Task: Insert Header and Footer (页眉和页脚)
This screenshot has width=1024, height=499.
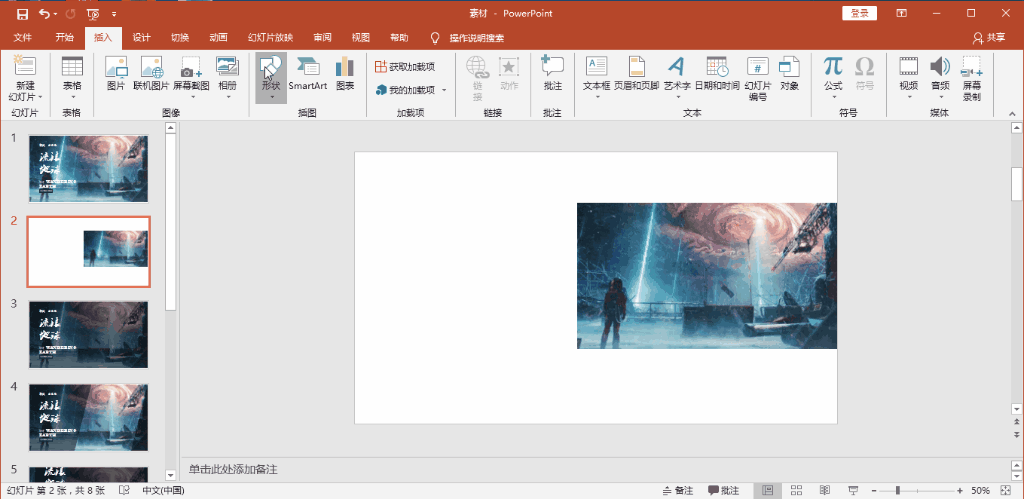Action: click(636, 74)
